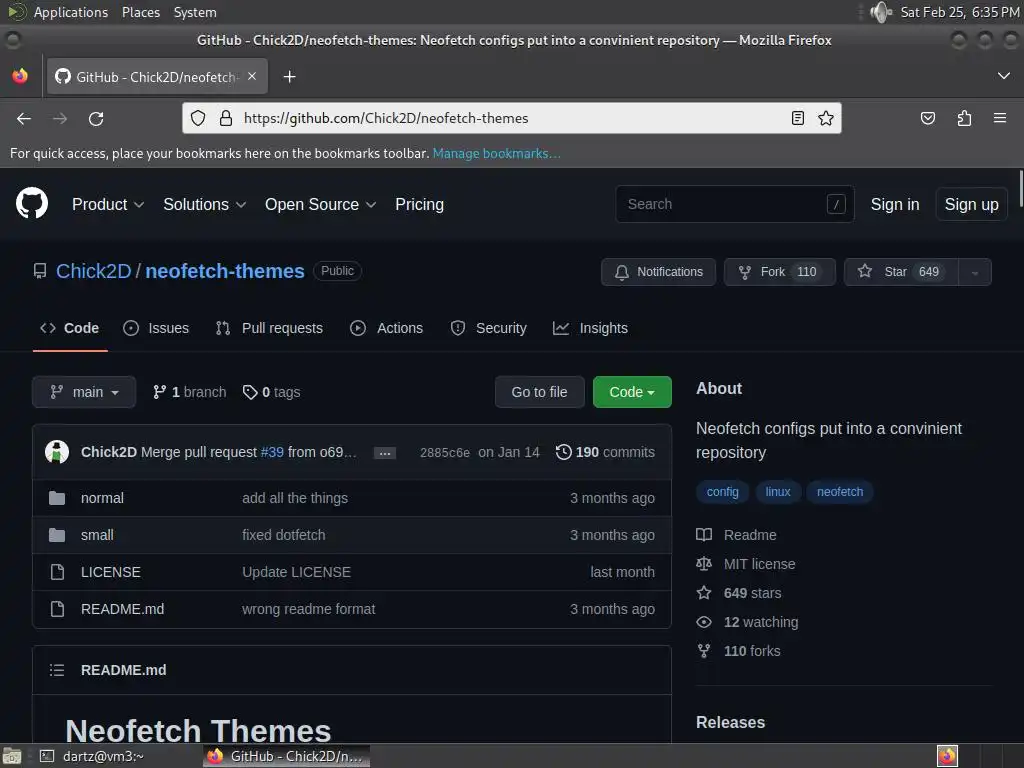View the 0 tags link
The width and height of the screenshot is (1024, 768).
[x=271, y=392]
